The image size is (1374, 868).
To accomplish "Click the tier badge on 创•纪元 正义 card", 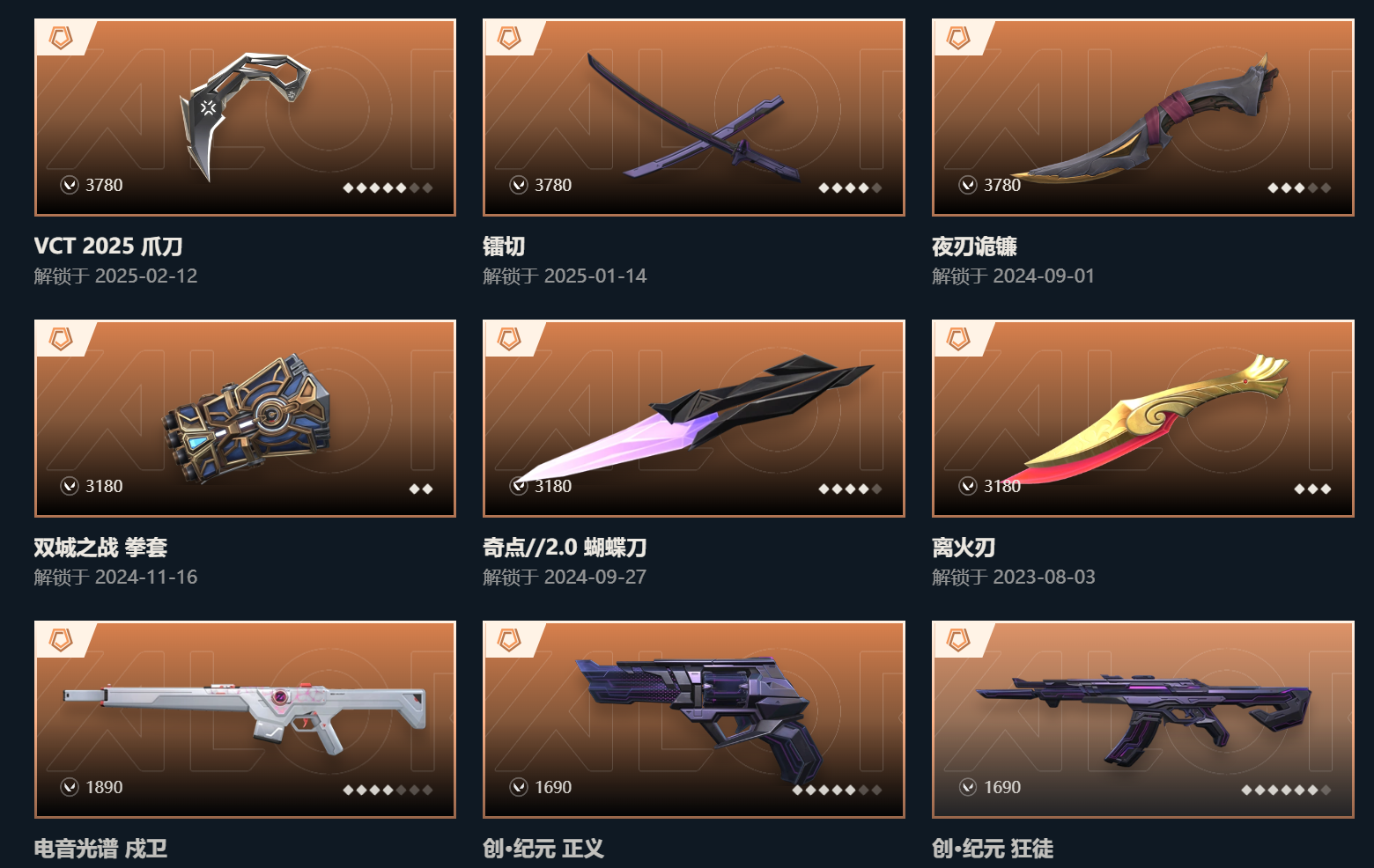I will pos(509,640).
